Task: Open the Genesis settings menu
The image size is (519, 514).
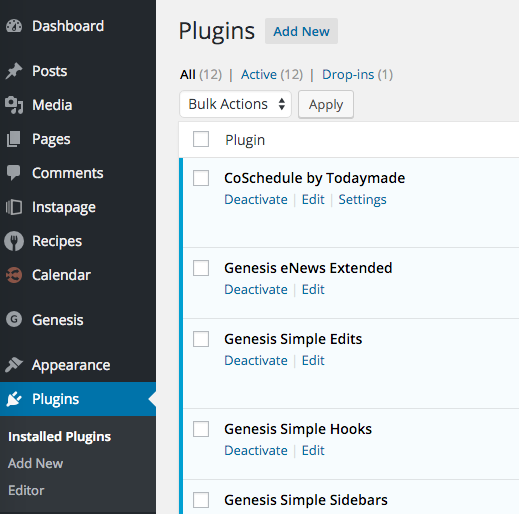Action: point(58,320)
